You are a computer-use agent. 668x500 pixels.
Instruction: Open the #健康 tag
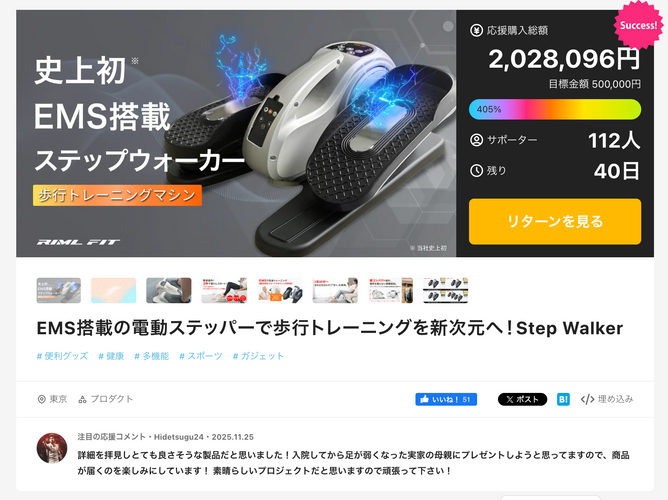tap(111, 356)
